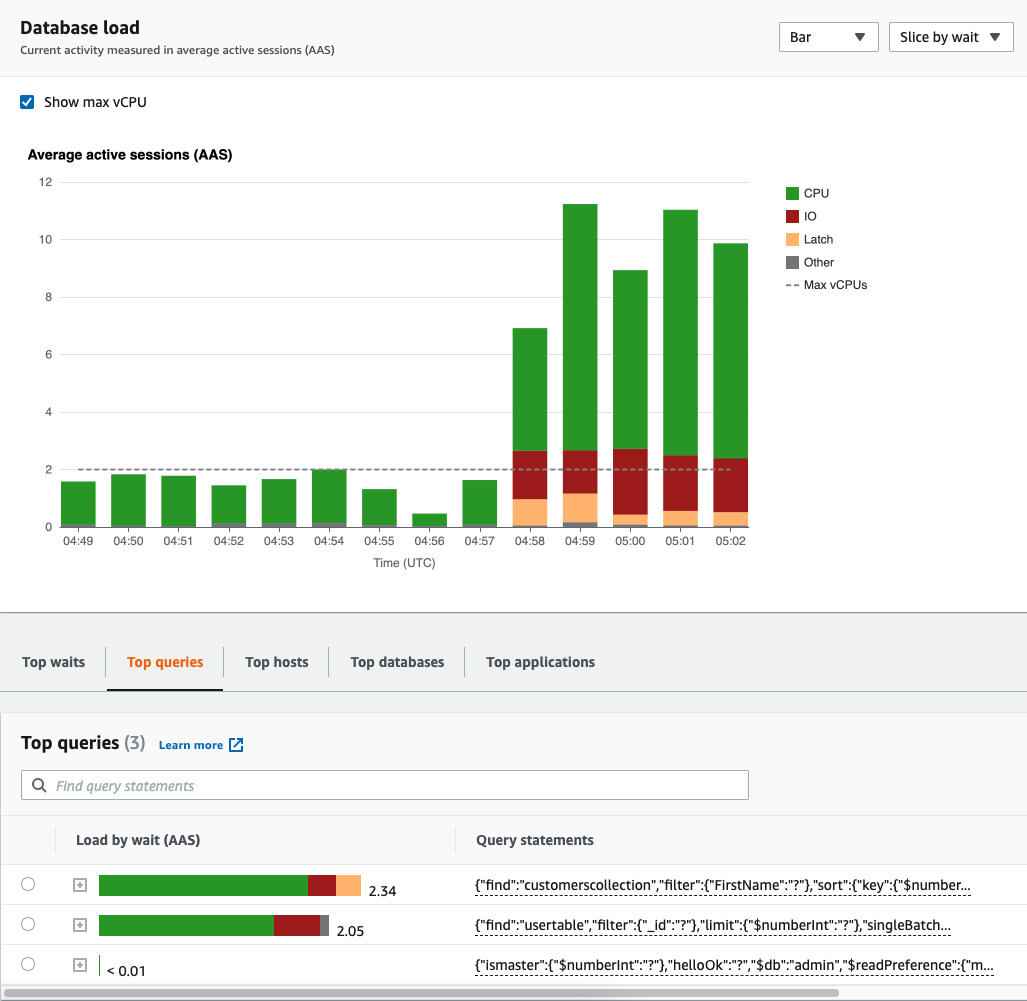Follow the Learn more link
The width and height of the screenshot is (1027, 1001).
click(x=192, y=744)
